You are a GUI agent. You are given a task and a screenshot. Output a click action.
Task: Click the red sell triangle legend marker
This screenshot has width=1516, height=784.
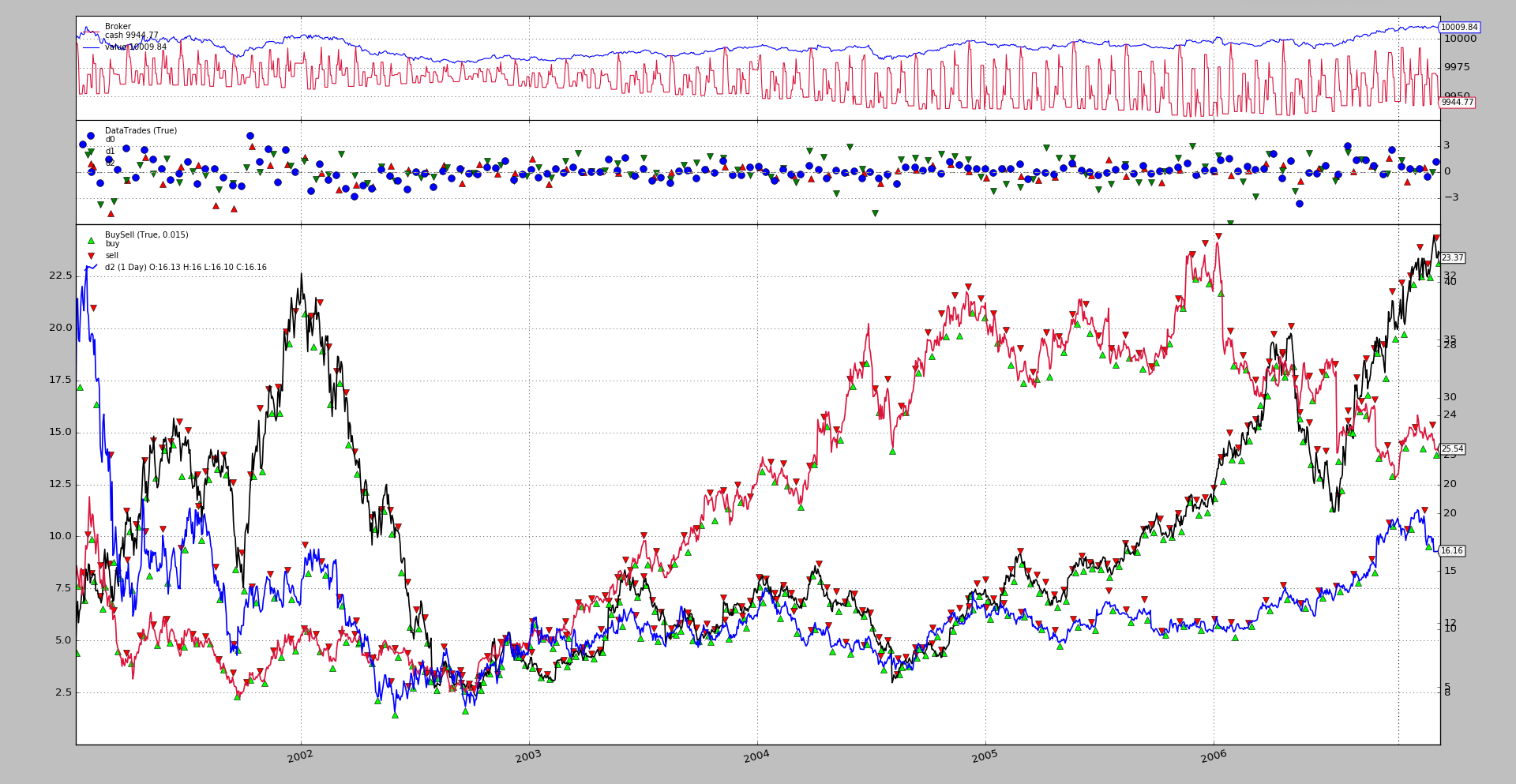(x=91, y=256)
